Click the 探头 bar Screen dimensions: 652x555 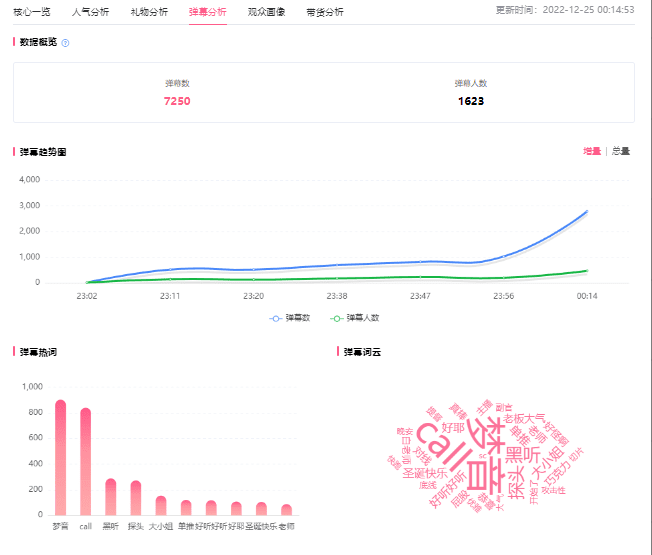tap(136, 498)
